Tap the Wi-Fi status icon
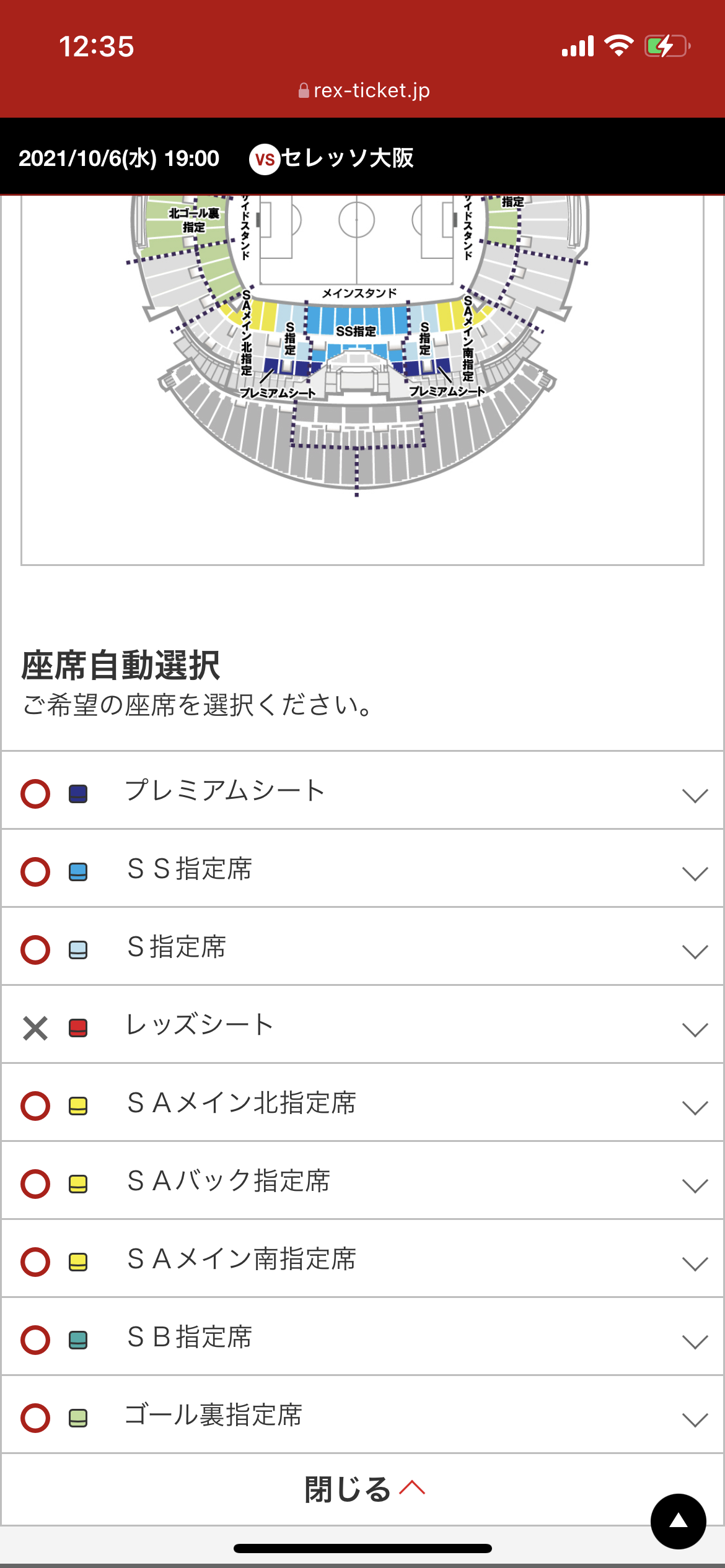The image size is (725, 1568). [618, 46]
